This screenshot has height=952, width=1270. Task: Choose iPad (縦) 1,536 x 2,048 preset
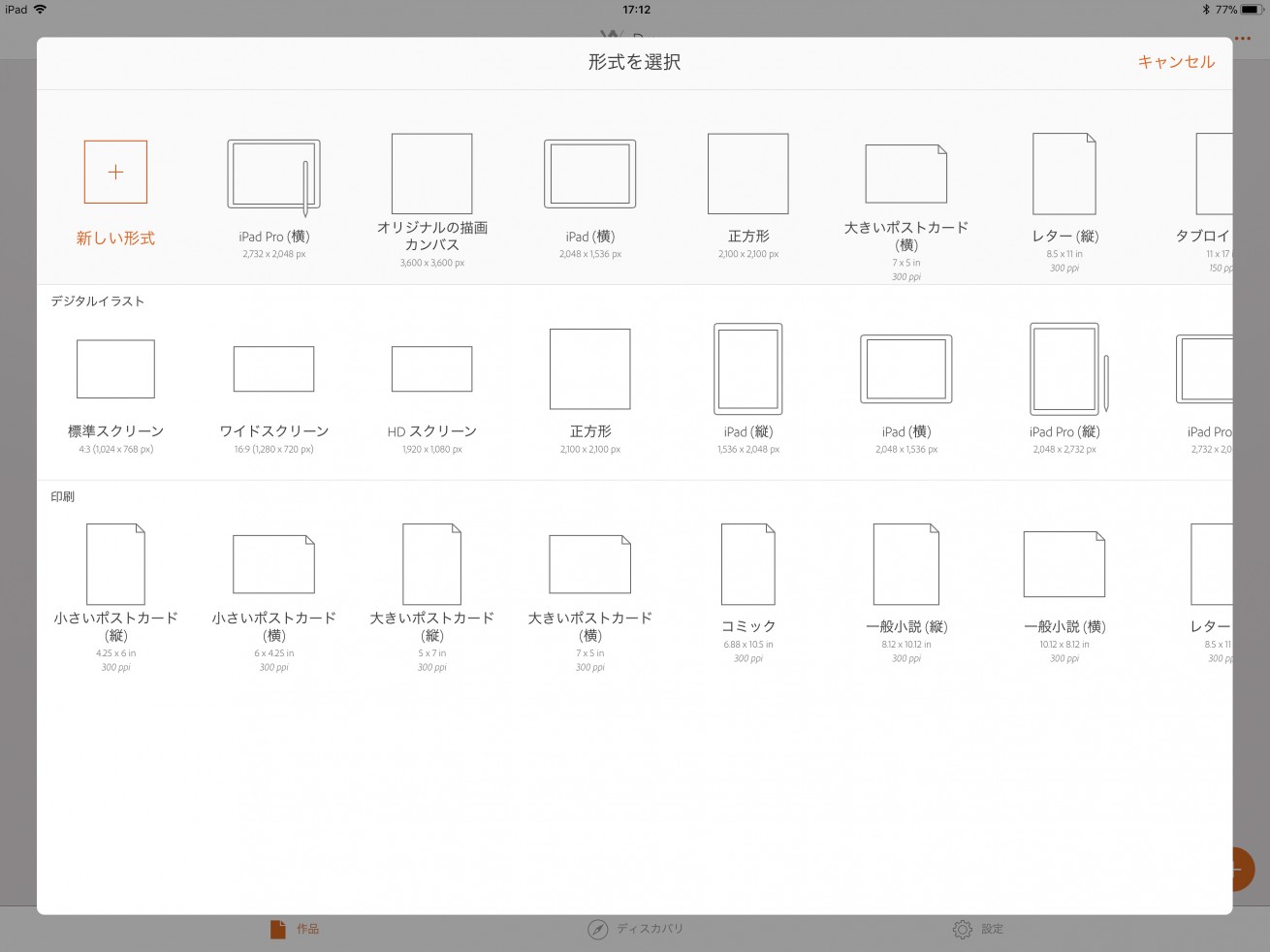click(x=748, y=390)
